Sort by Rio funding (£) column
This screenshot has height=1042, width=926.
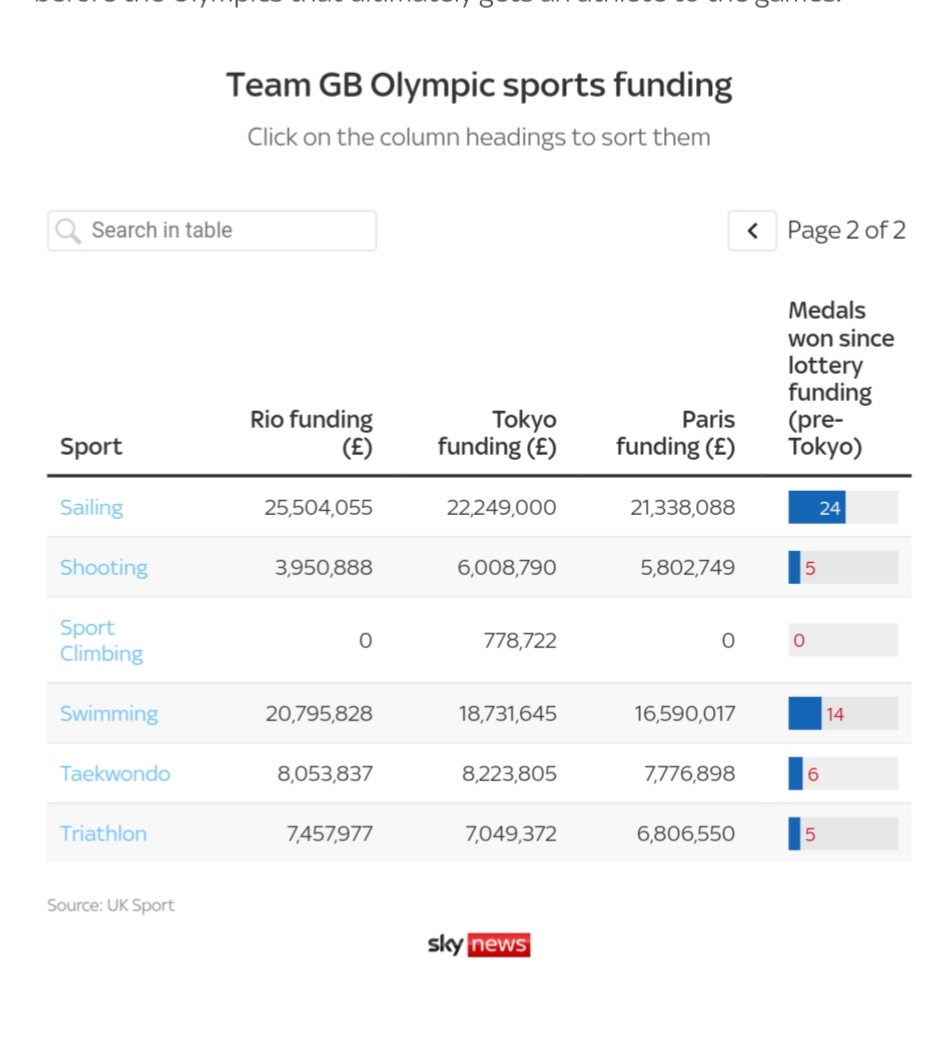point(311,433)
